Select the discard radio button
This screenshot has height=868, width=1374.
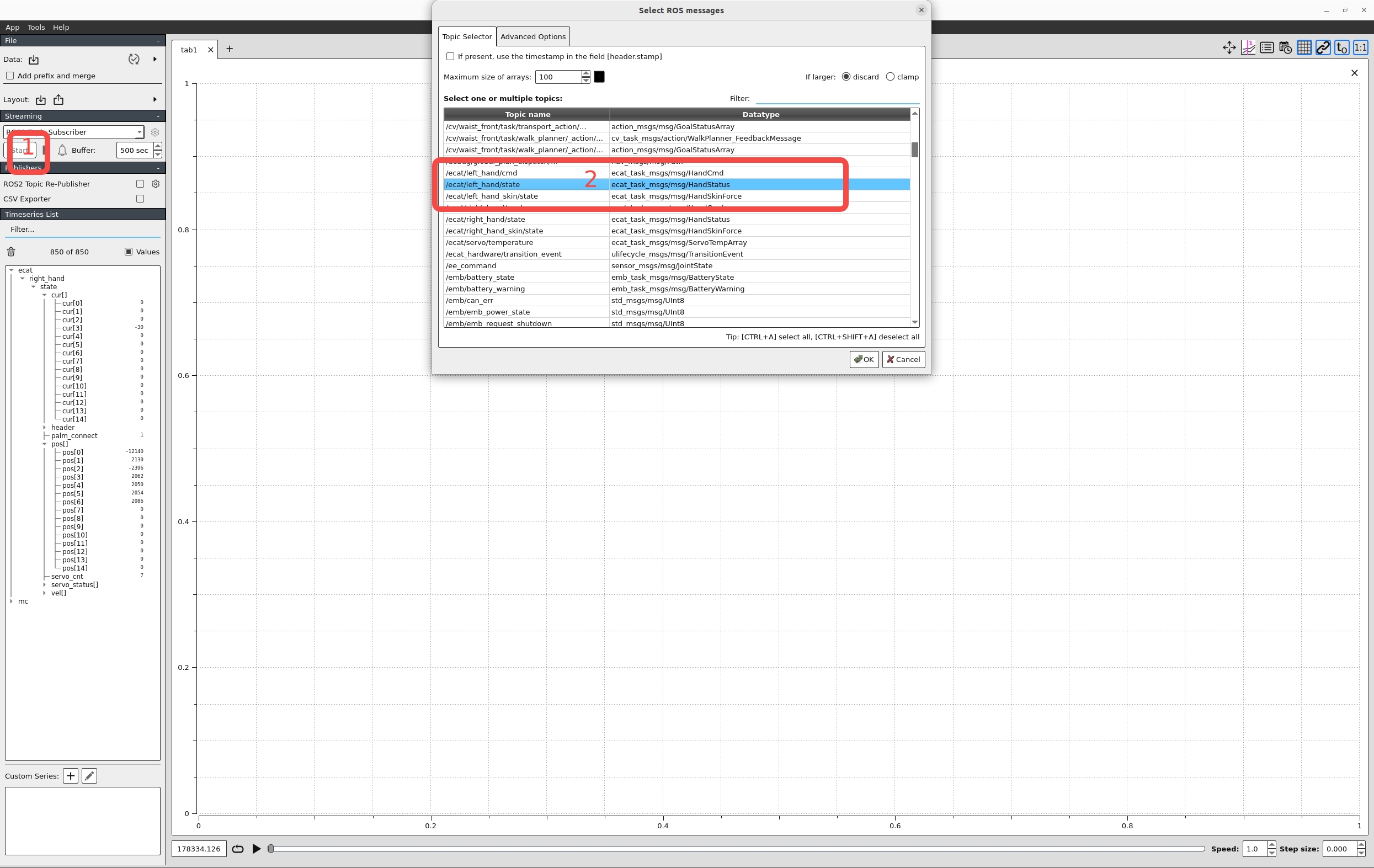(845, 77)
